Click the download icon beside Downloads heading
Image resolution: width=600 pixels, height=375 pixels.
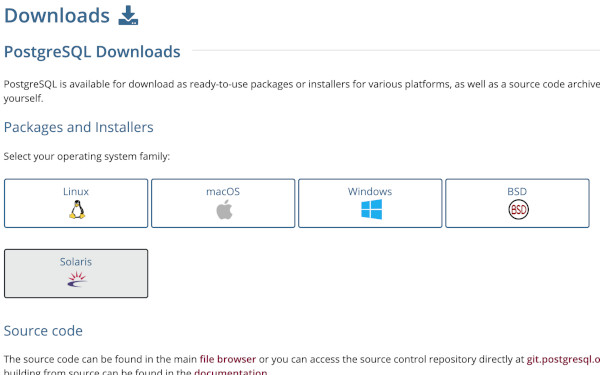[128, 15]
